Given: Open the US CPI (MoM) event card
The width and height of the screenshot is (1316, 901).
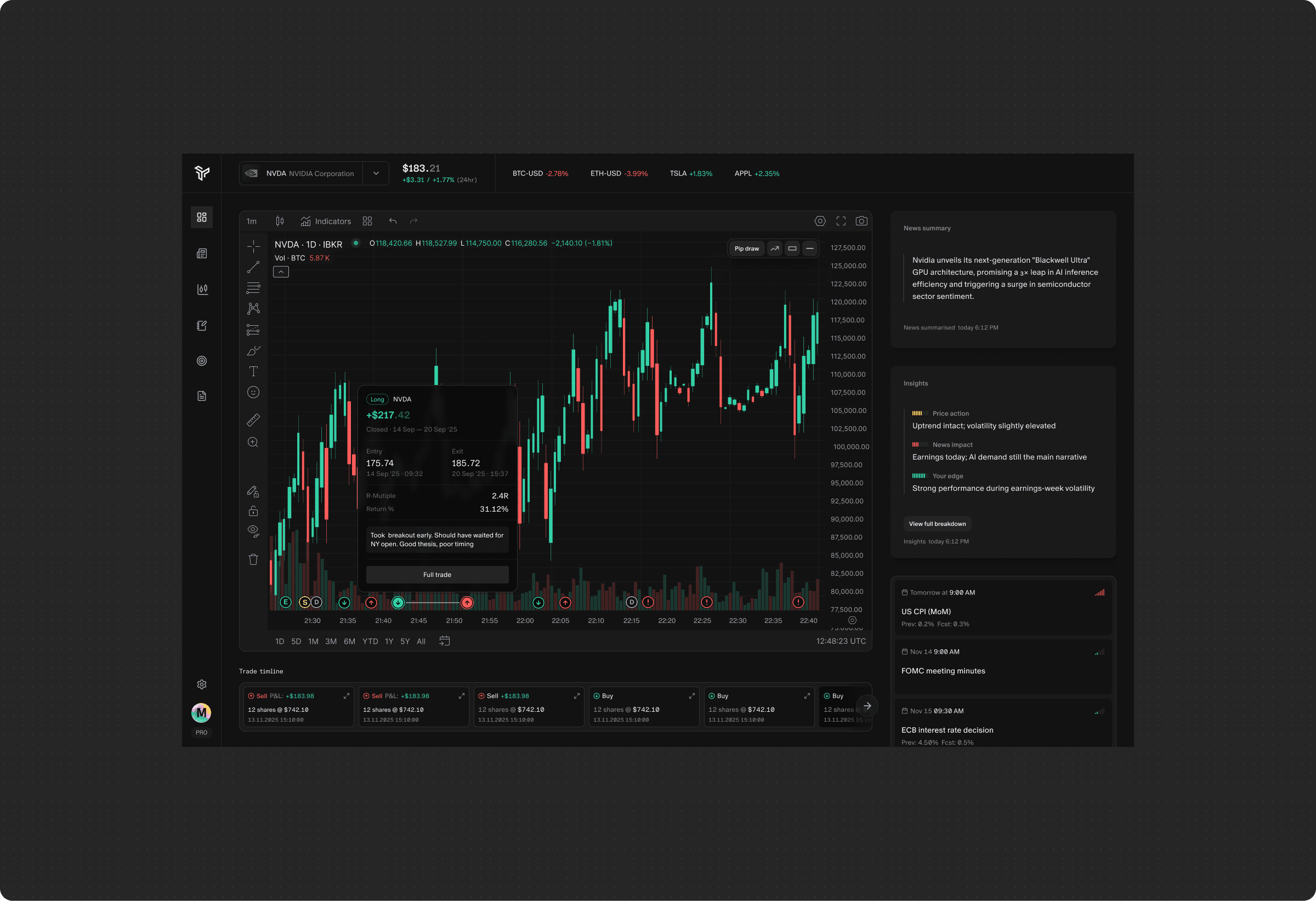Looking at the screenshot, I should [1003, 608].
